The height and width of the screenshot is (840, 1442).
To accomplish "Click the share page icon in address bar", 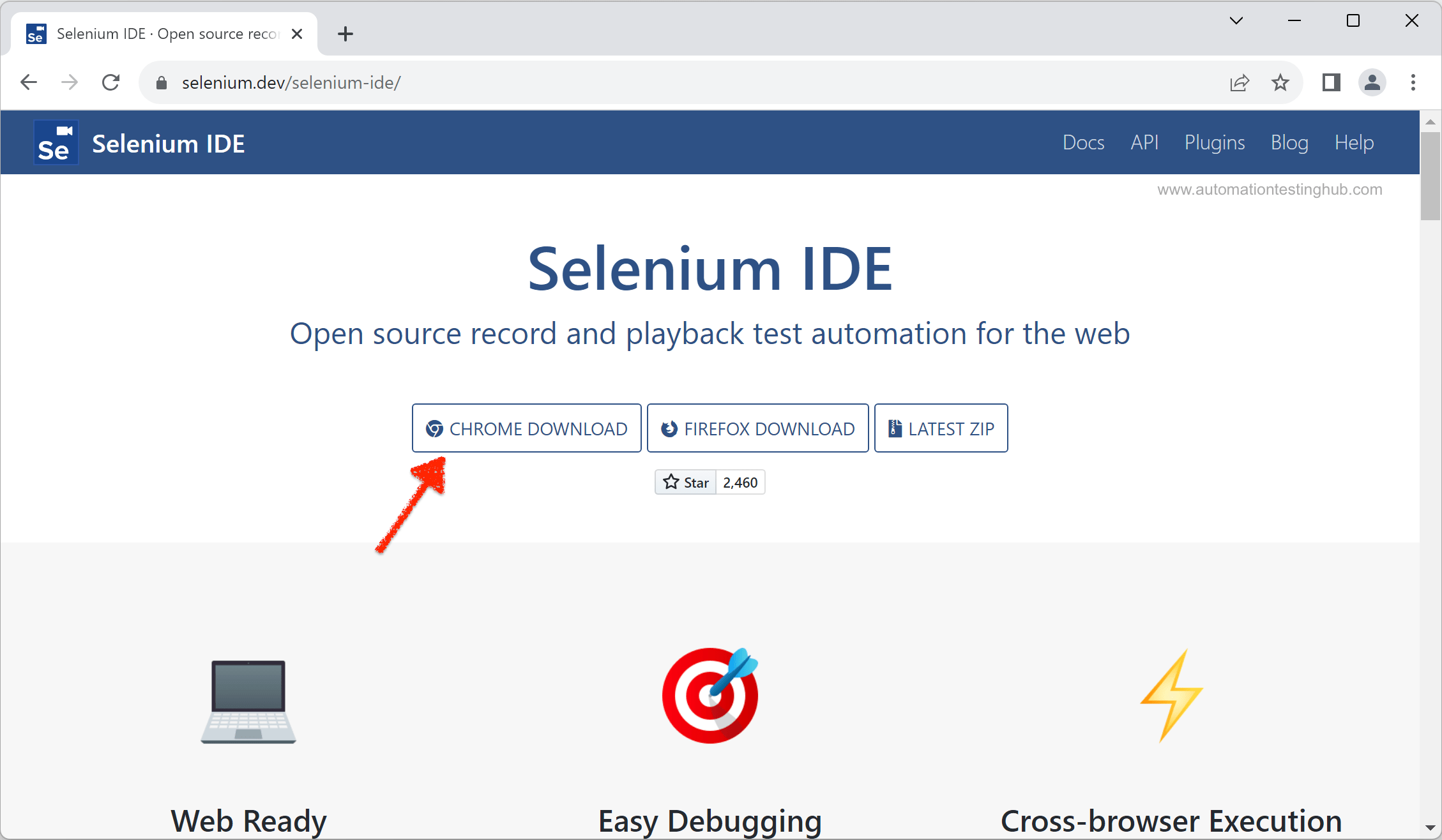I will [1239, 82].
